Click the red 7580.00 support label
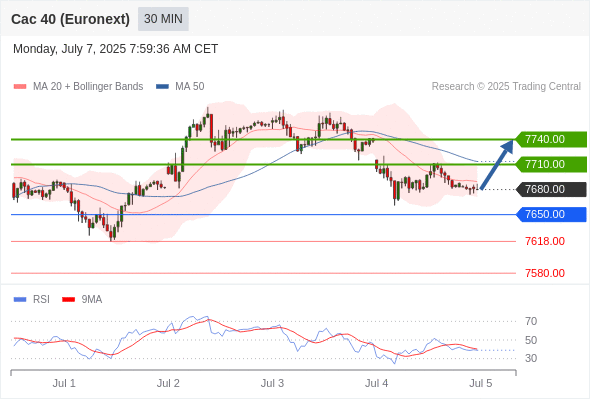This screenshot has height=400, width=590. click(545, 273)
